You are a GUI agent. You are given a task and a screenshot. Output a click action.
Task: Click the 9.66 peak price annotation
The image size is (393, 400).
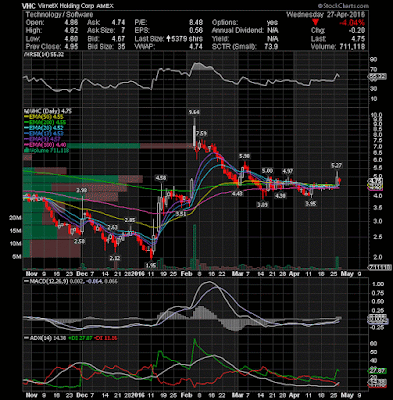click(x=194, y=113)
